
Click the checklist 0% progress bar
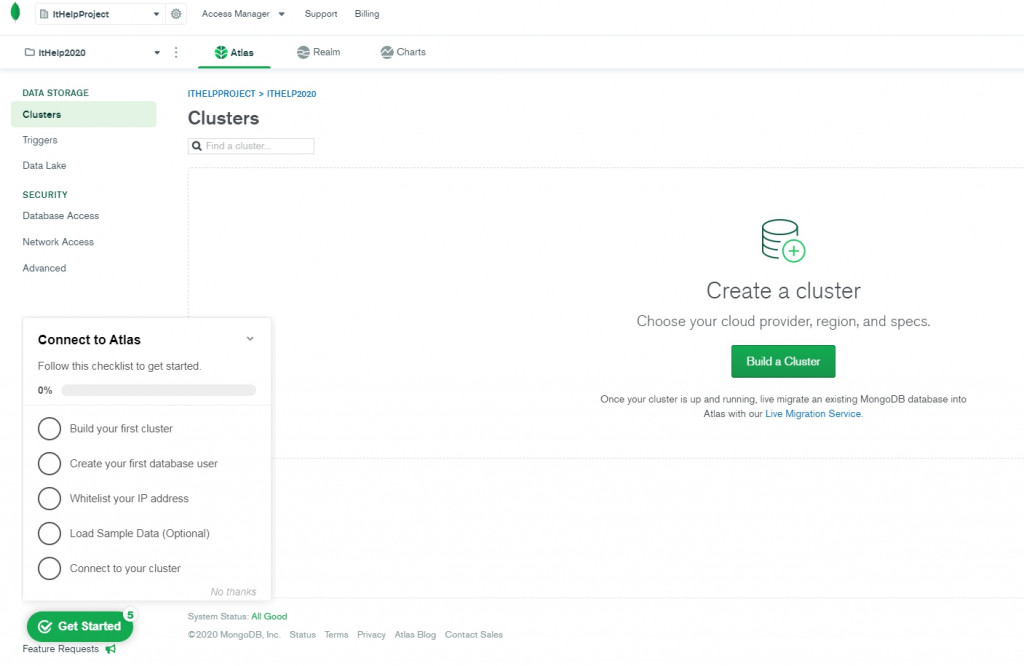point(158,390)
